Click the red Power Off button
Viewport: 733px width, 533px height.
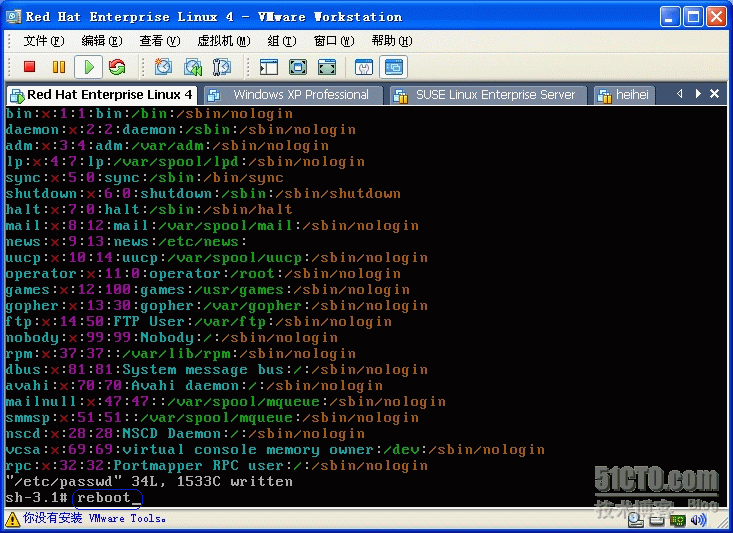(x=29, y=67)
